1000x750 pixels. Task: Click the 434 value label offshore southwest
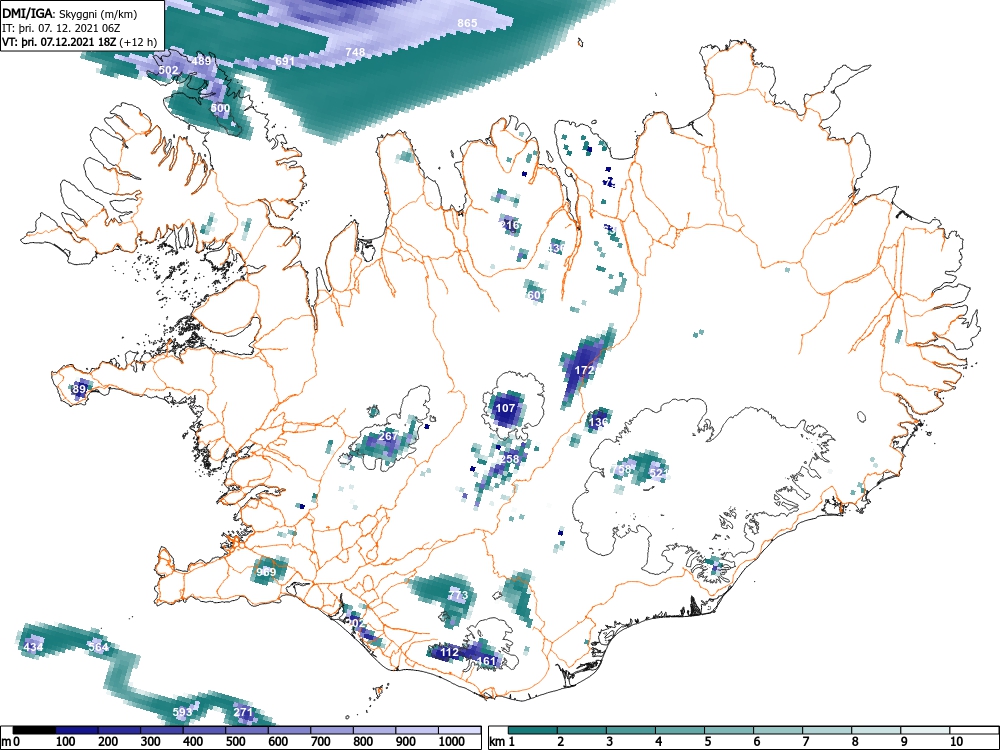coord(33,647)
